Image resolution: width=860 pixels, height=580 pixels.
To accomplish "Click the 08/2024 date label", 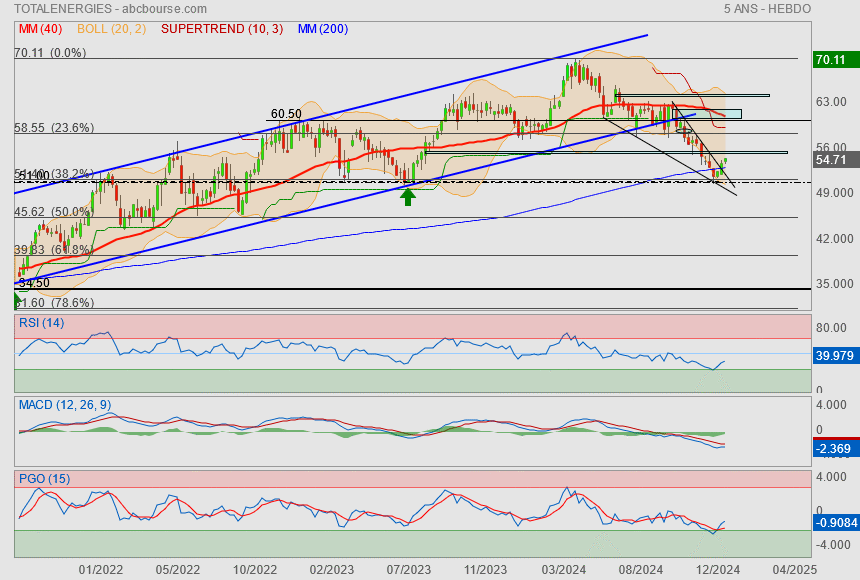I will tap(641, 570).
